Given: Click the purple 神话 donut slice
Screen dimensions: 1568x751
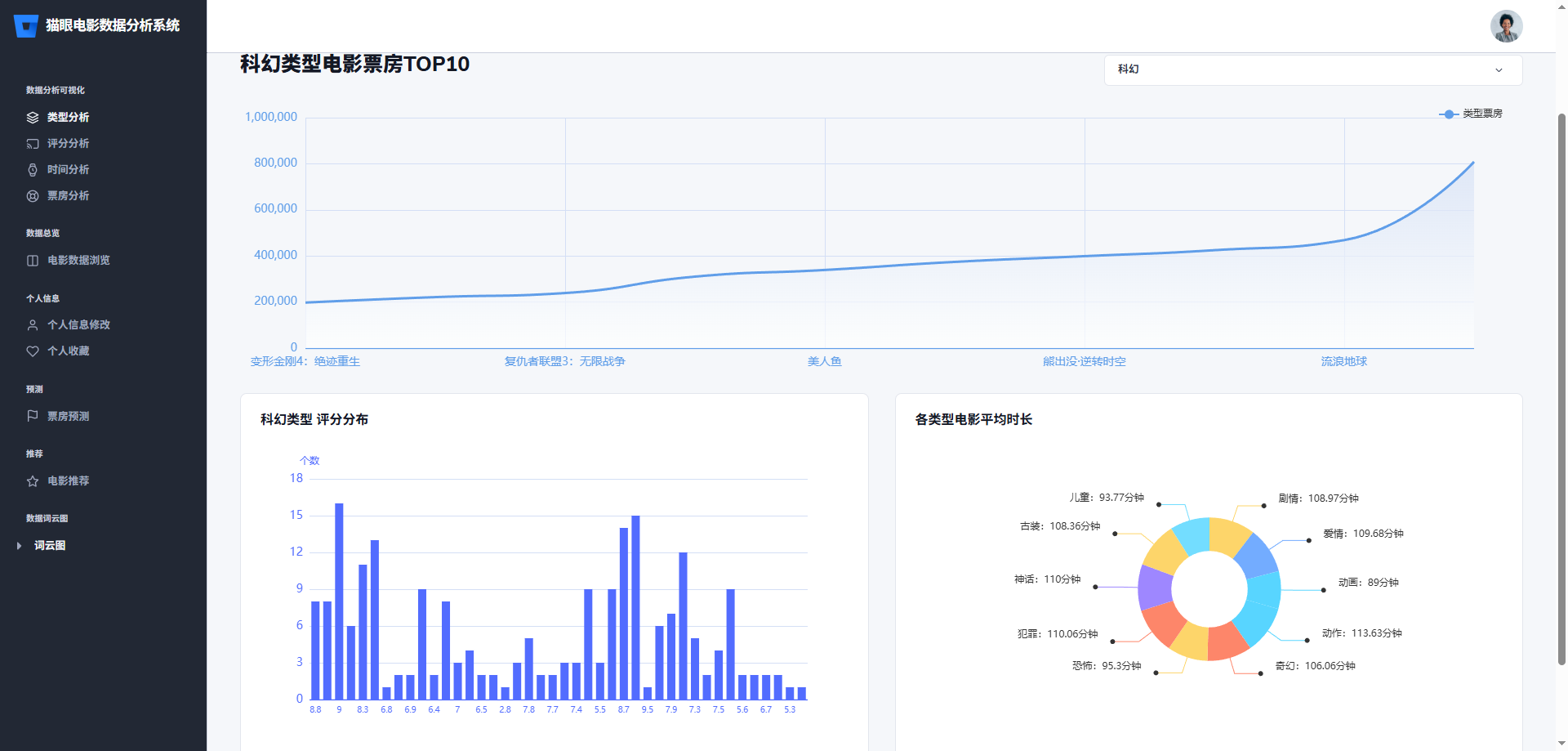Looking at the screenshot, I should [x=1154, y=587].
